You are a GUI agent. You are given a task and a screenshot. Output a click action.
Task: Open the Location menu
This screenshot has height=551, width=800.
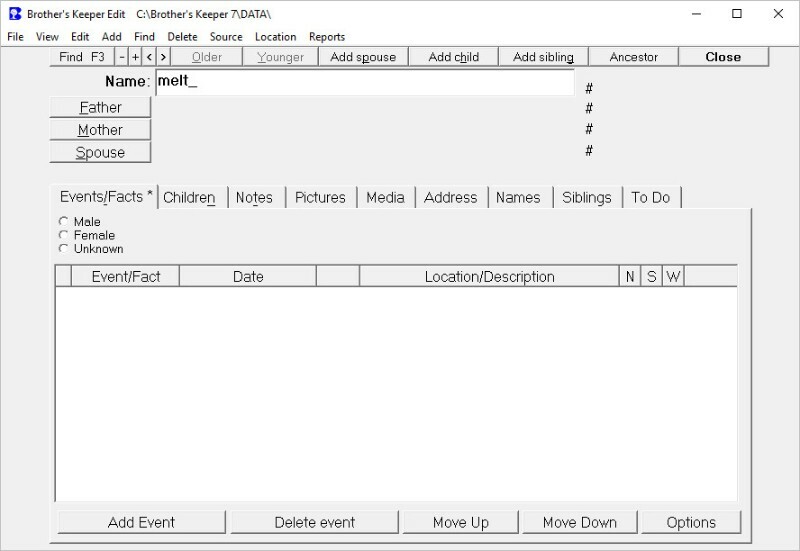coord(275,37)
